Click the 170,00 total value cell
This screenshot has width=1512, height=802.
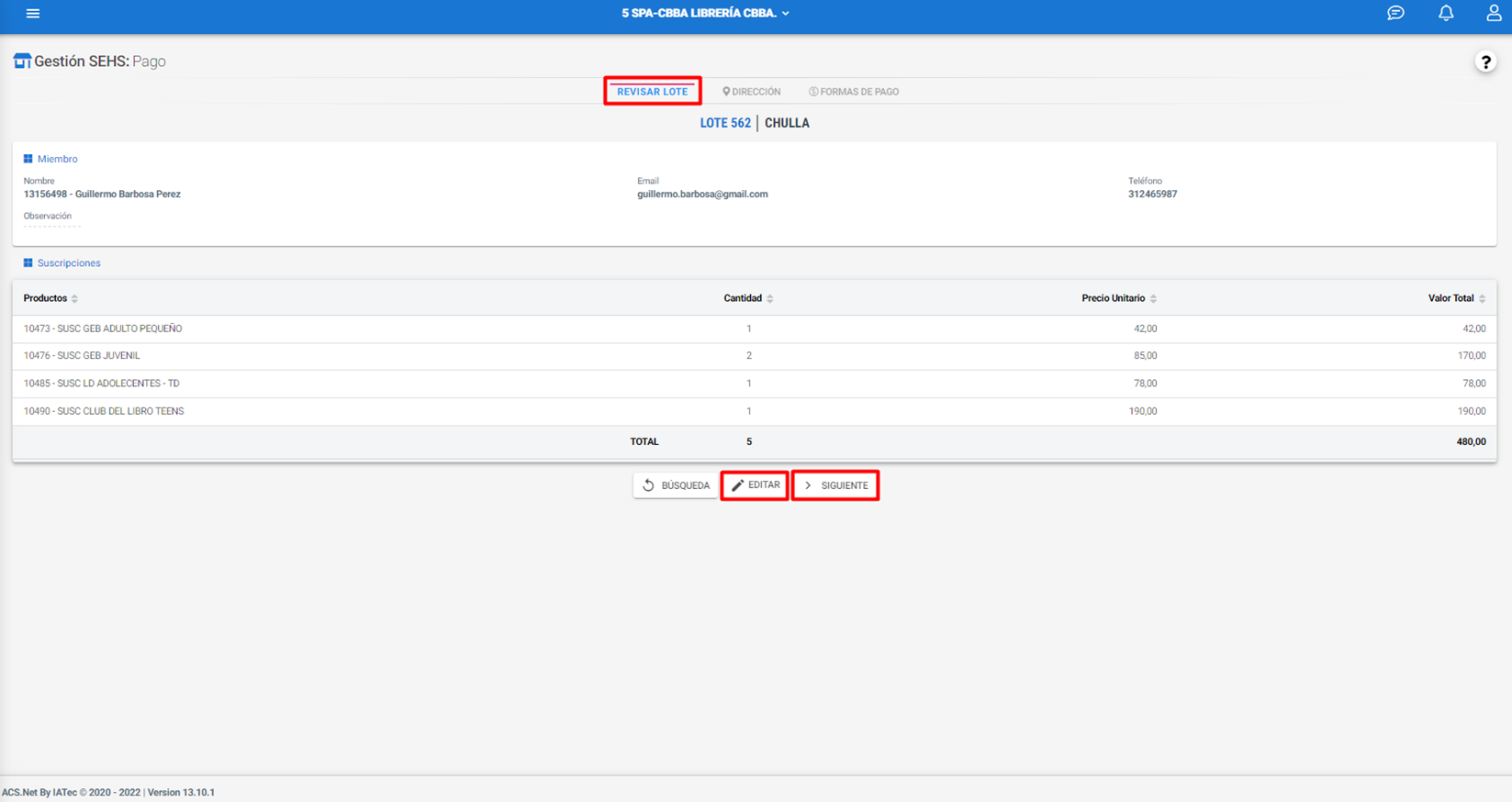(x=1471, y=356)
